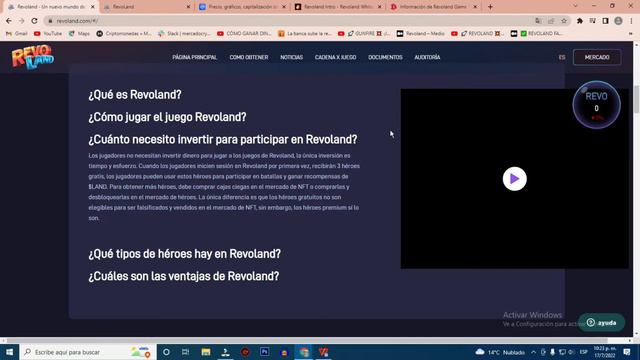Open a new tab with the plus button
The image size is (640, 360).
(490, 7)
